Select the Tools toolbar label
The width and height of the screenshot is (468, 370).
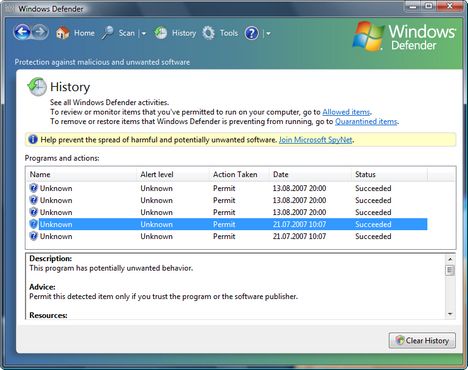(229, 33)
